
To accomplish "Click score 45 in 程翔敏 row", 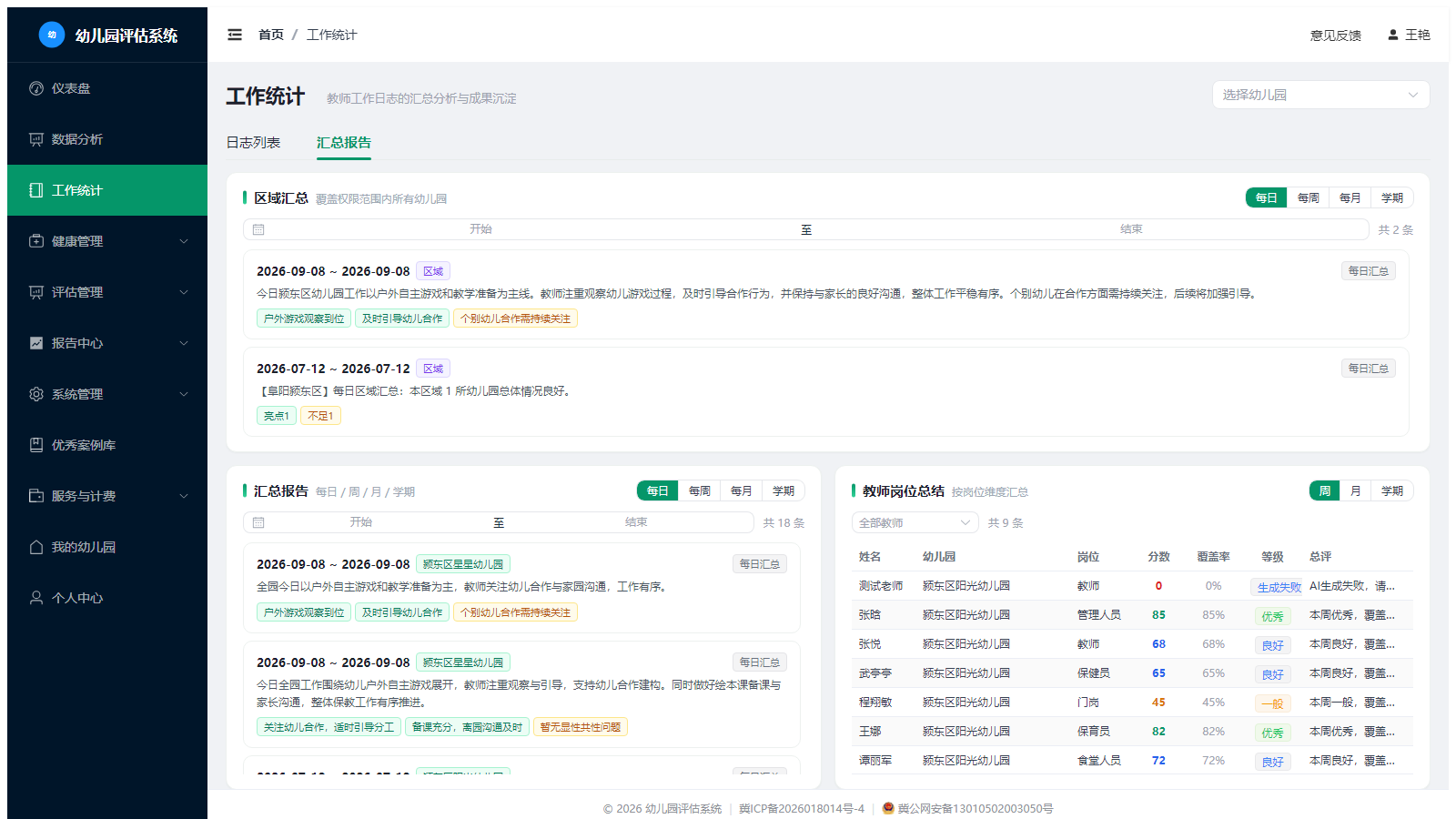I will [x=1158, y=703].
